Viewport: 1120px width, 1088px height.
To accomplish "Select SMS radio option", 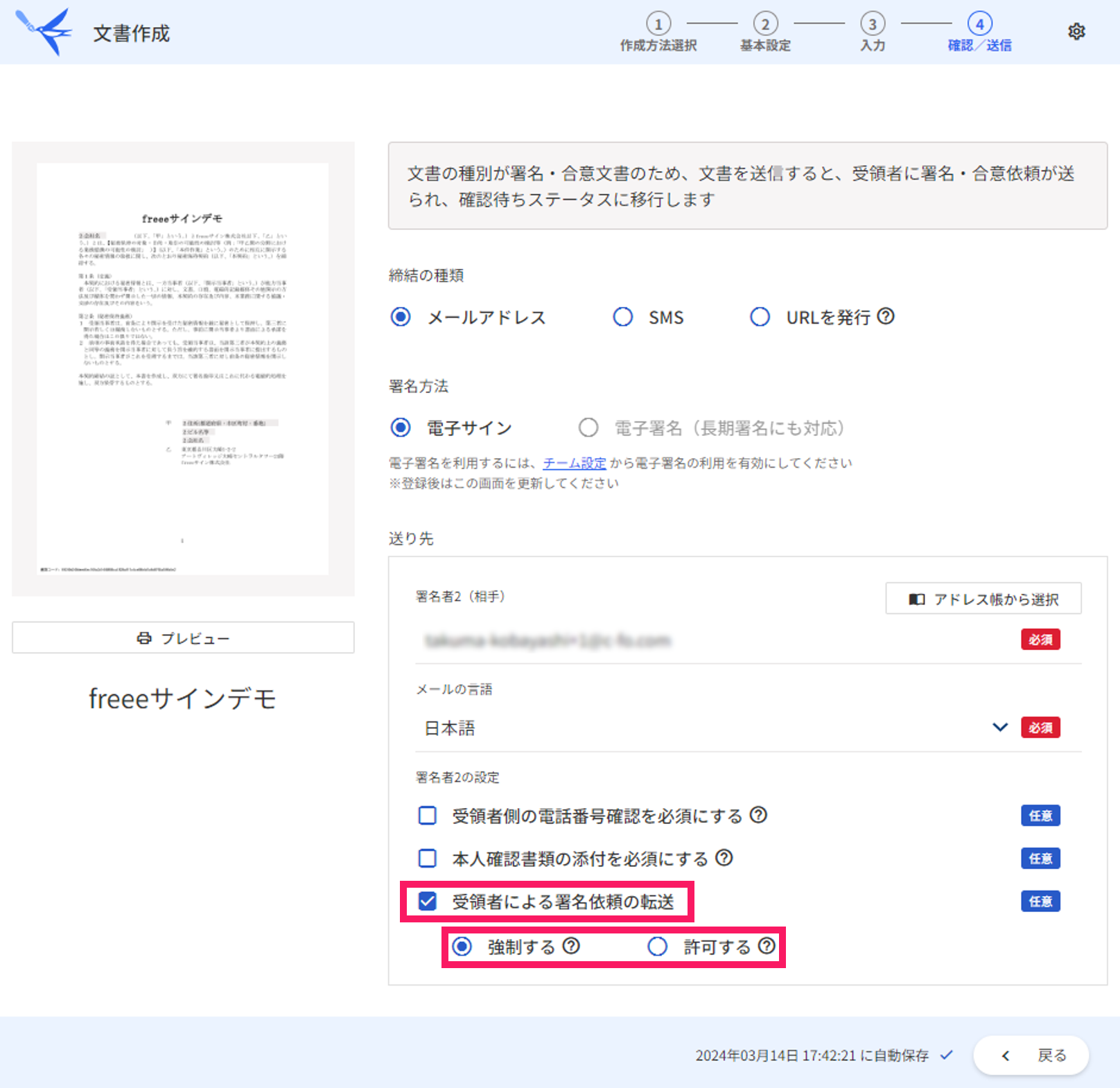I will click(x=623, y=317).
